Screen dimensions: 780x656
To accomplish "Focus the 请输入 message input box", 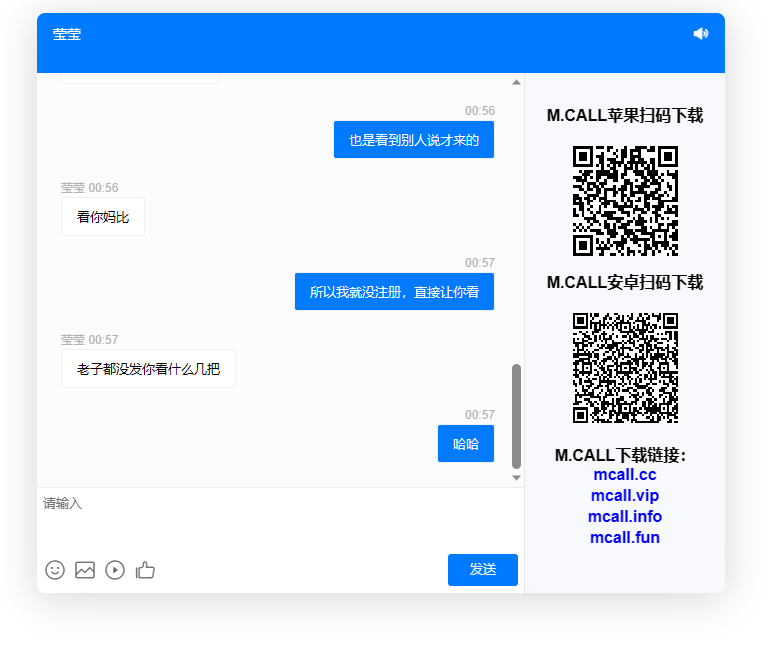I will click(280, 515).
